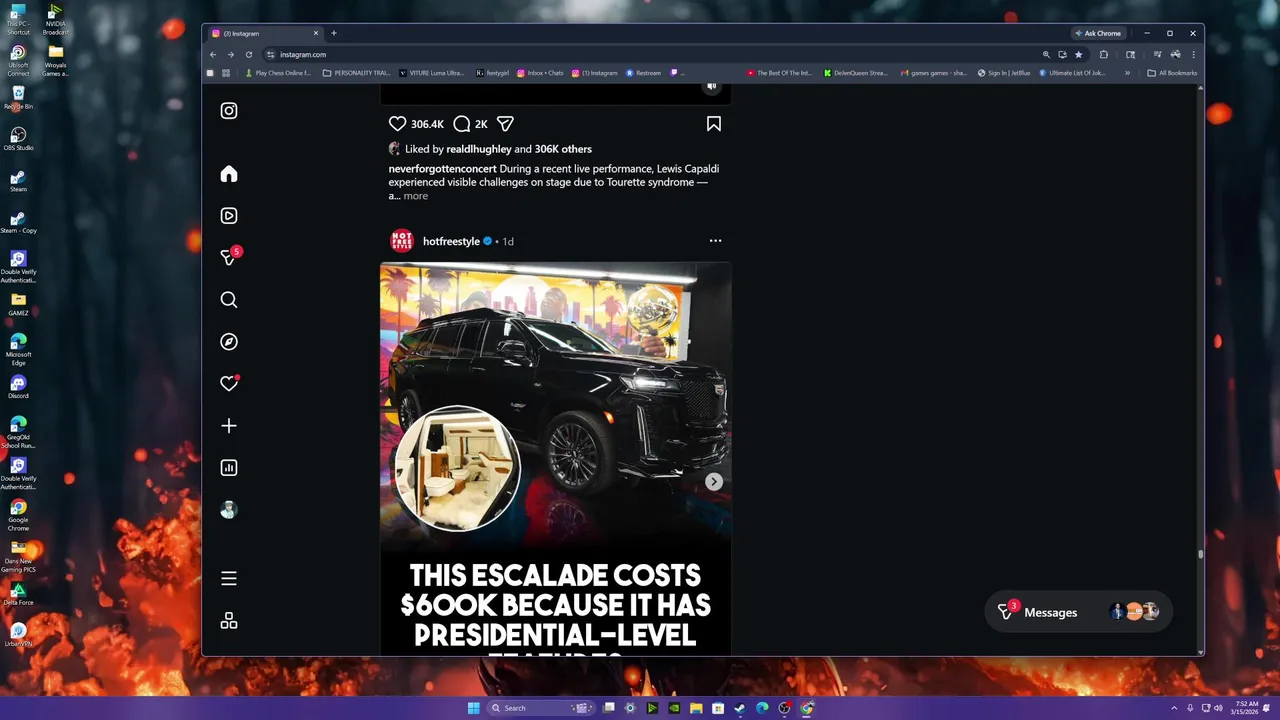The image size is (1280, 720).
Task: Reload the Instagram page
Action: pos(249,55)
